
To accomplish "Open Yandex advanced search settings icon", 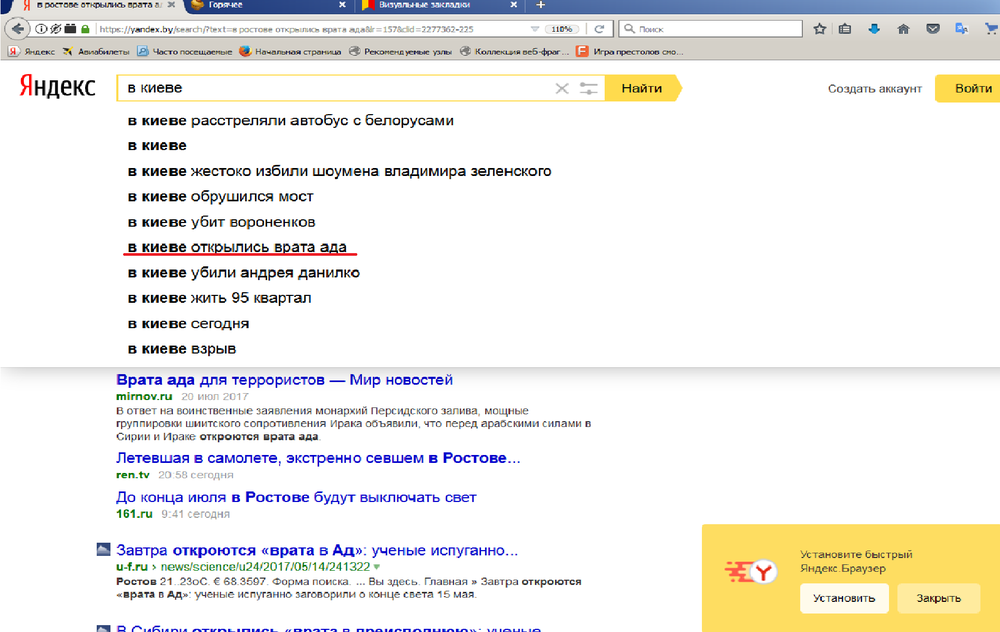I will [x=590, y=89].
